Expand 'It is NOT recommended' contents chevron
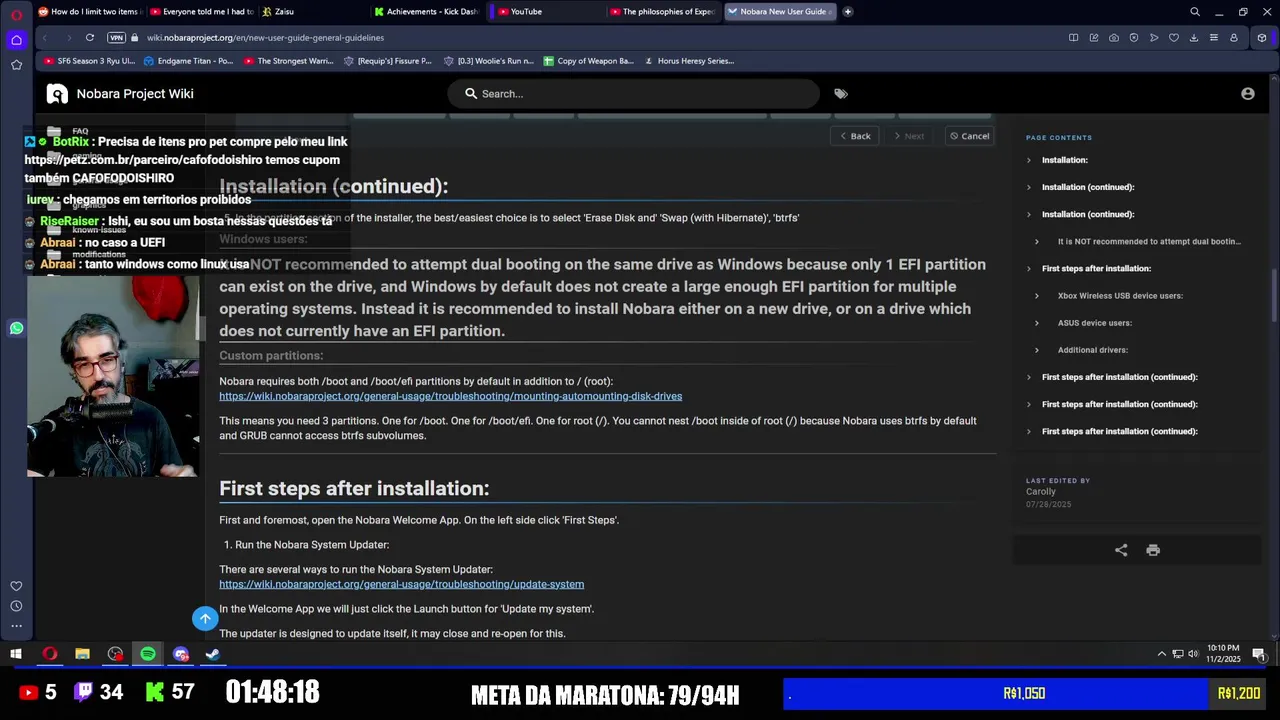 (1036, 241)
